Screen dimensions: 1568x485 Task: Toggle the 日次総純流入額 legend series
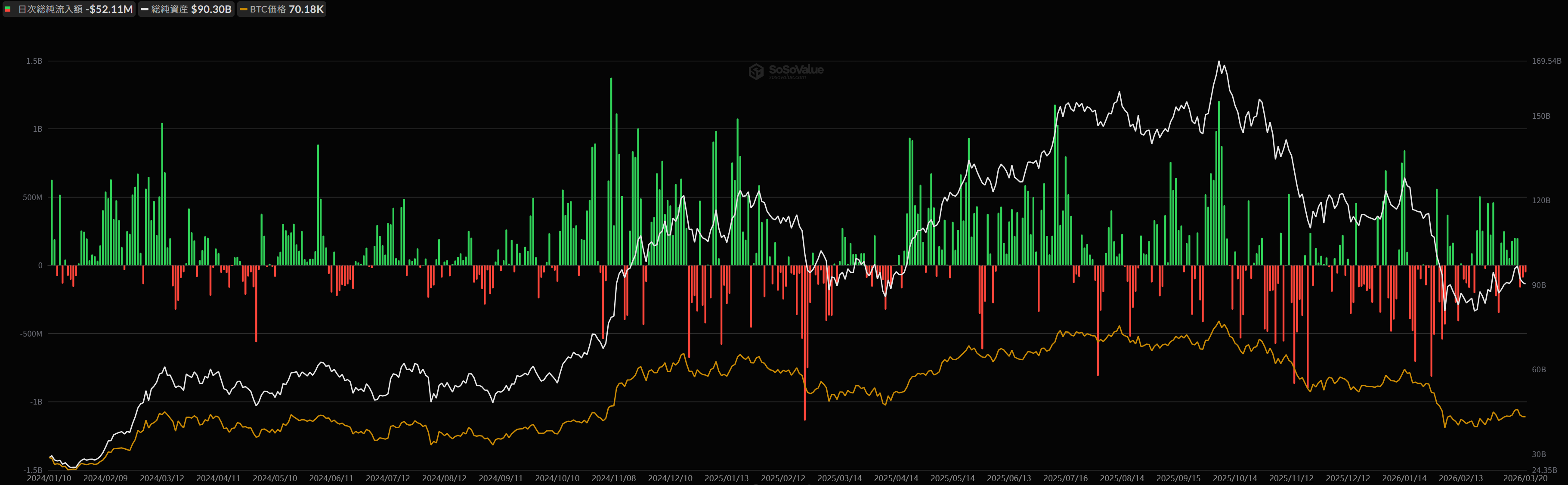[x=50, y=9]
